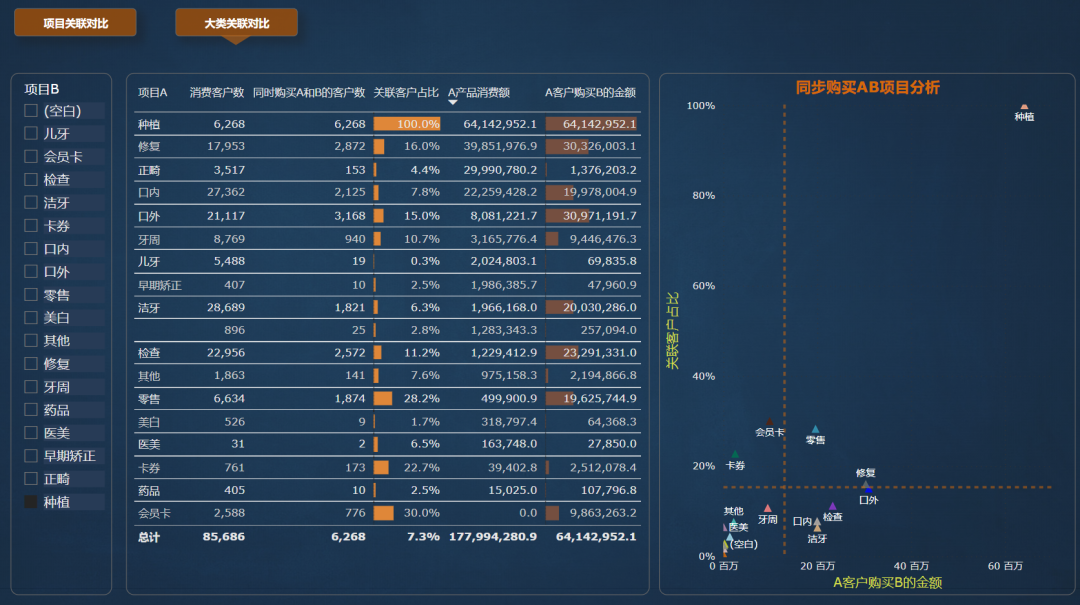Image resolution: width=1080 pixels, height=605 pixels.
Task: Tick the 零售 checkbox in 项目B filter
Action: point(30,294)
